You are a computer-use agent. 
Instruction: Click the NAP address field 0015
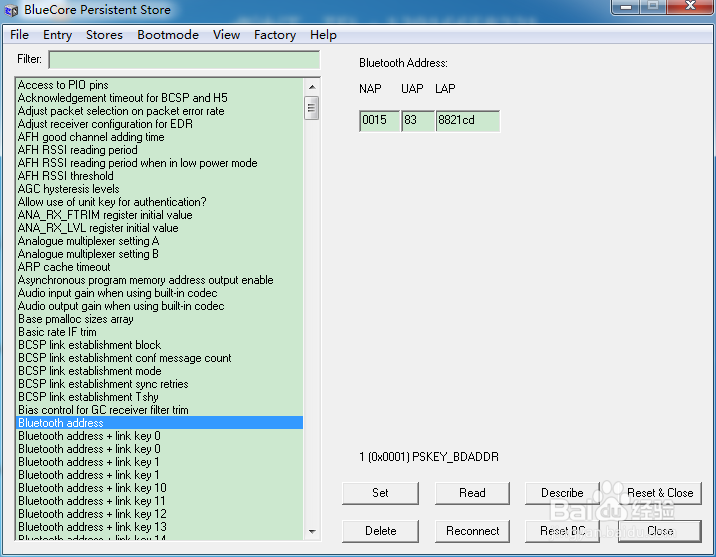click(379, 121)
